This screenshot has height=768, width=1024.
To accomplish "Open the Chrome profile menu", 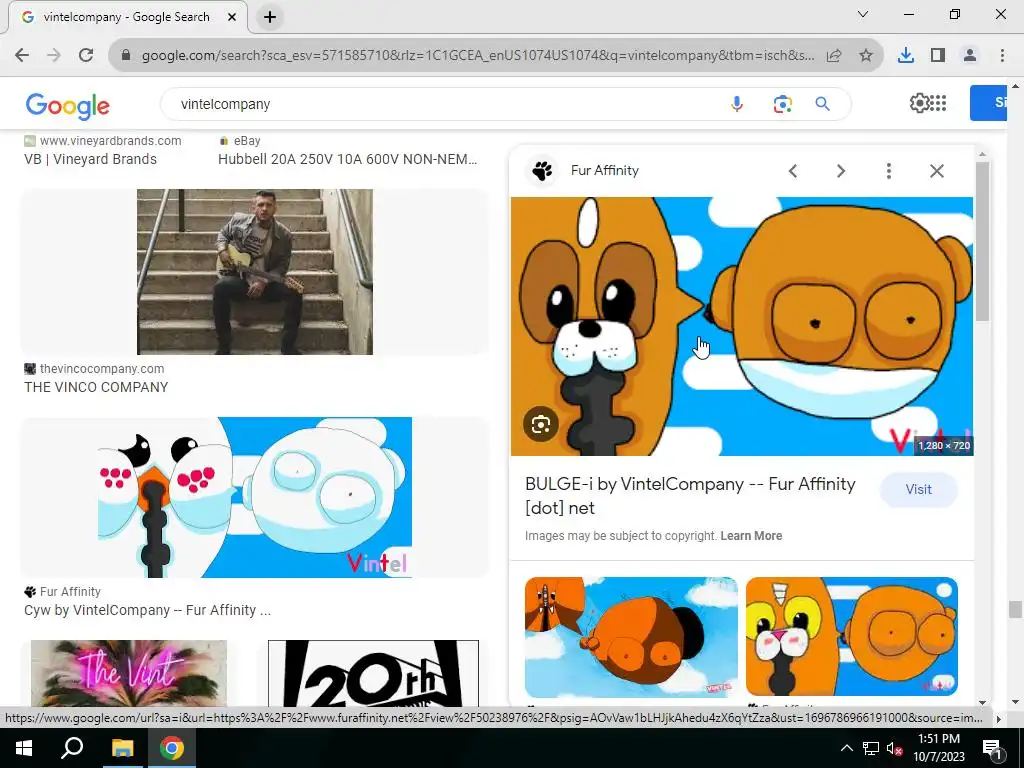I will click(x=970, y=56).
